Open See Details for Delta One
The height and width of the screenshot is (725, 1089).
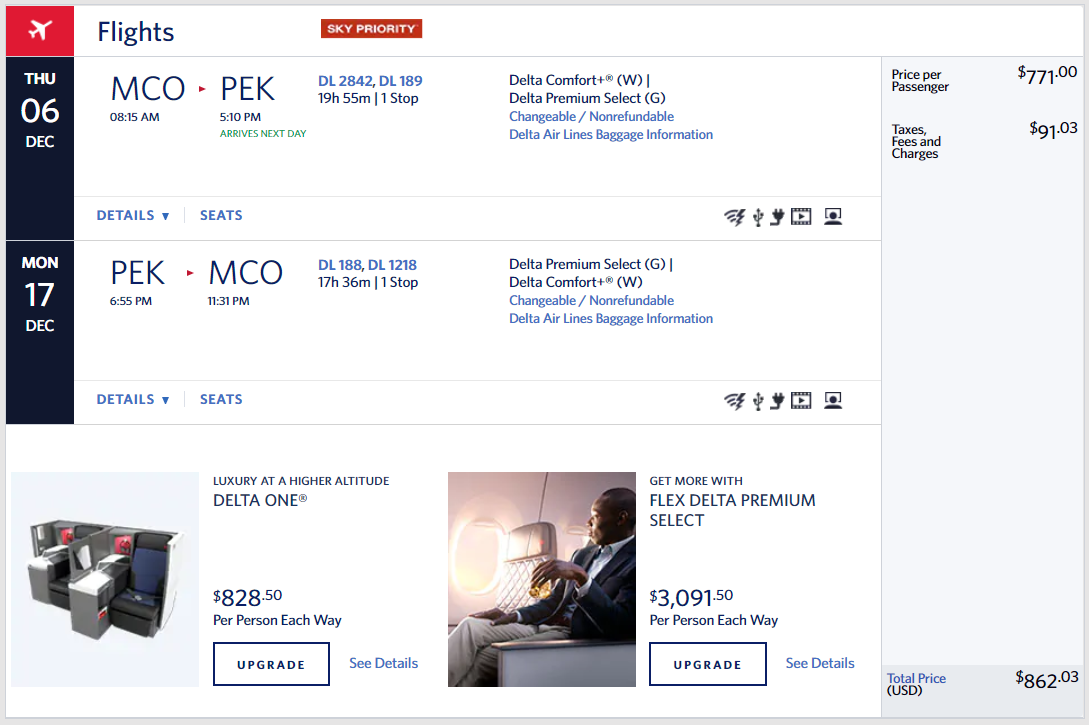pos(383,663)
